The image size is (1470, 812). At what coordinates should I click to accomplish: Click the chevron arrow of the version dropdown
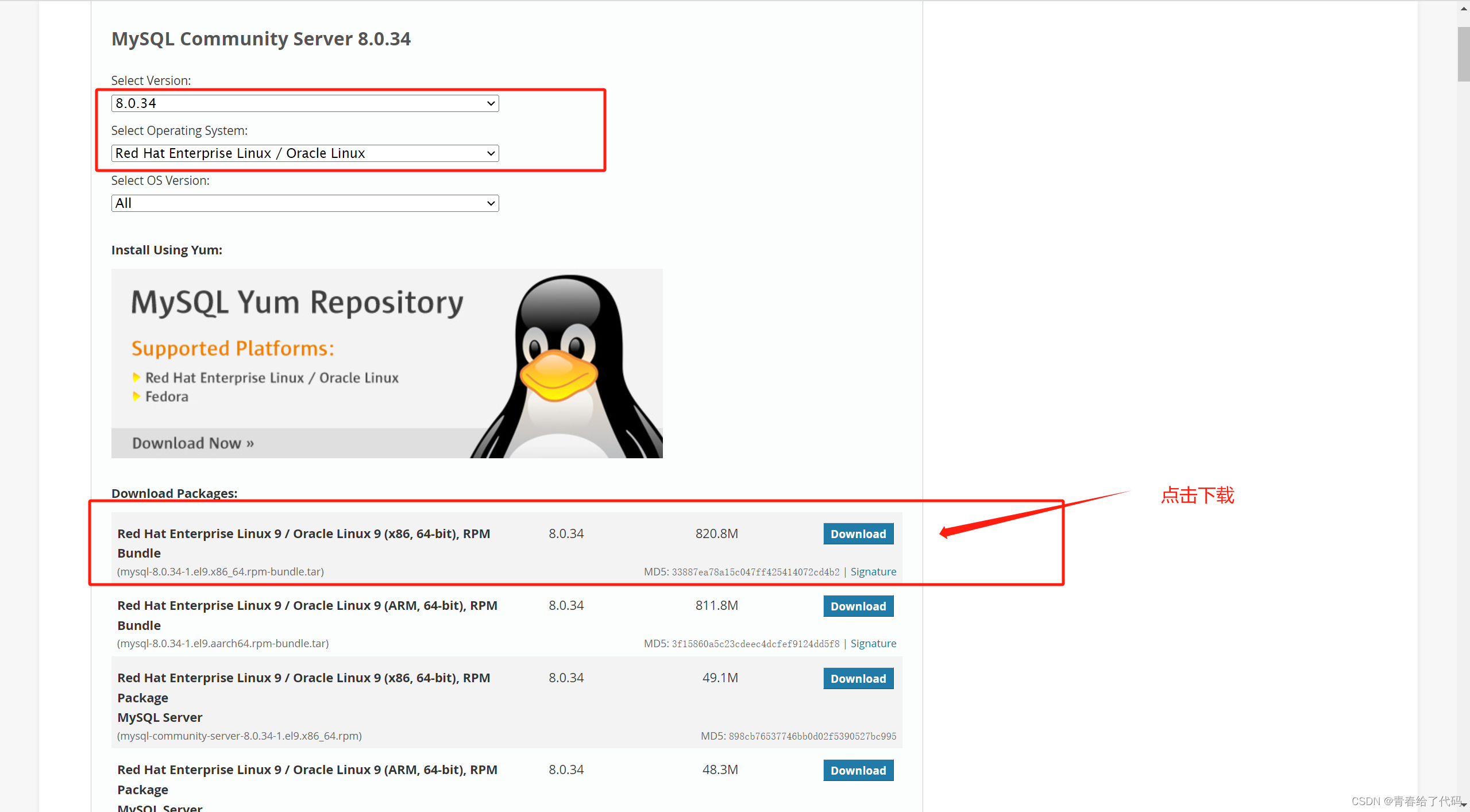(x=491, y=103)
